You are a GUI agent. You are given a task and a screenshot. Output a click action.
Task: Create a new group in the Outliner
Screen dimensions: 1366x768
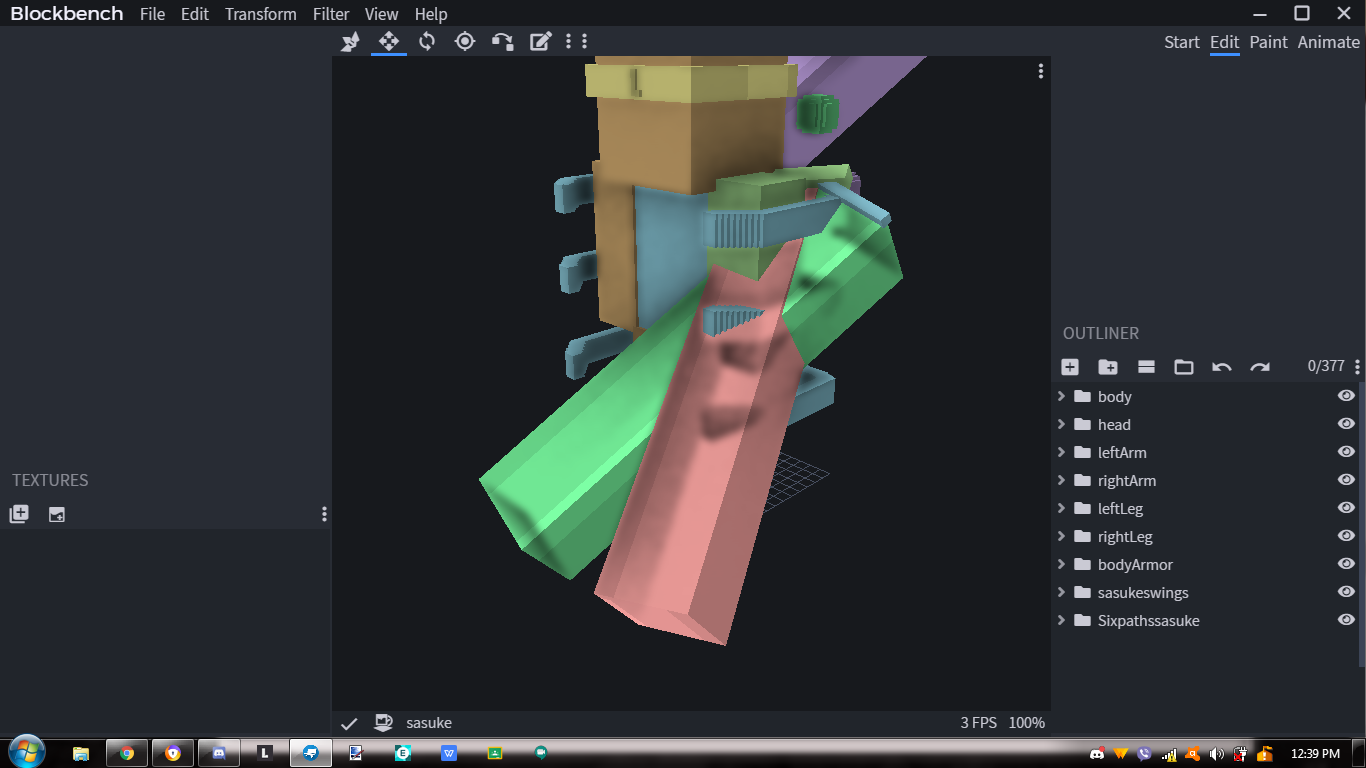pos(1108,366)
